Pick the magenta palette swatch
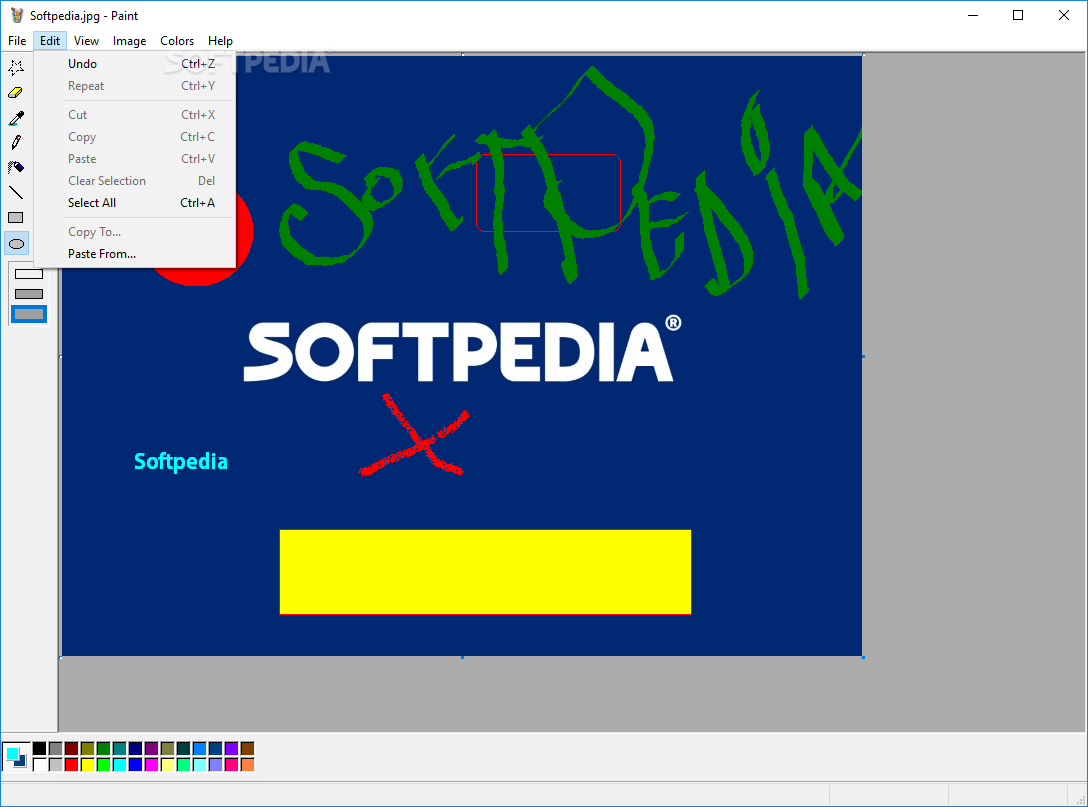Viewport: 1088px width, 807px height. click(x=151, y=765)
